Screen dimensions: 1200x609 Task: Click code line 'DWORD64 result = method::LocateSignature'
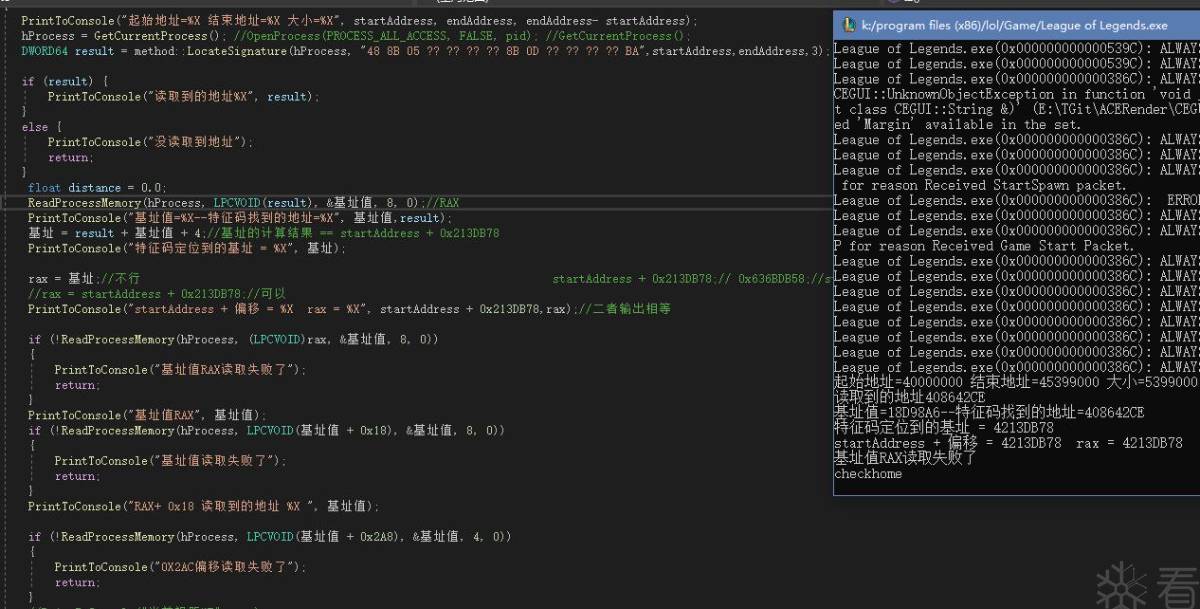pyautogui.click(x=426, y=51)
